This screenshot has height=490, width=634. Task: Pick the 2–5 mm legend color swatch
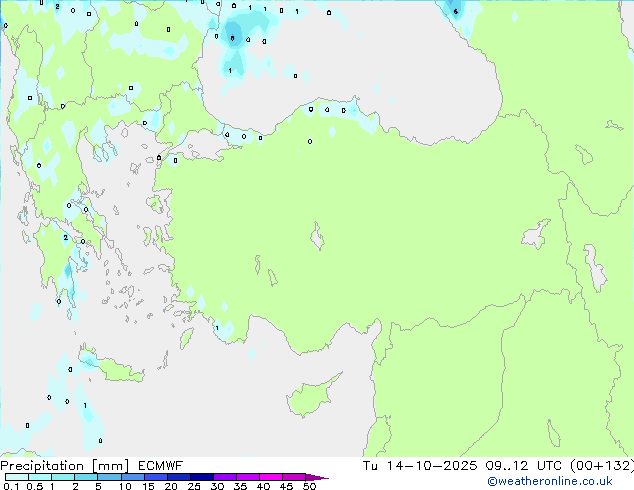coord(86,477)
